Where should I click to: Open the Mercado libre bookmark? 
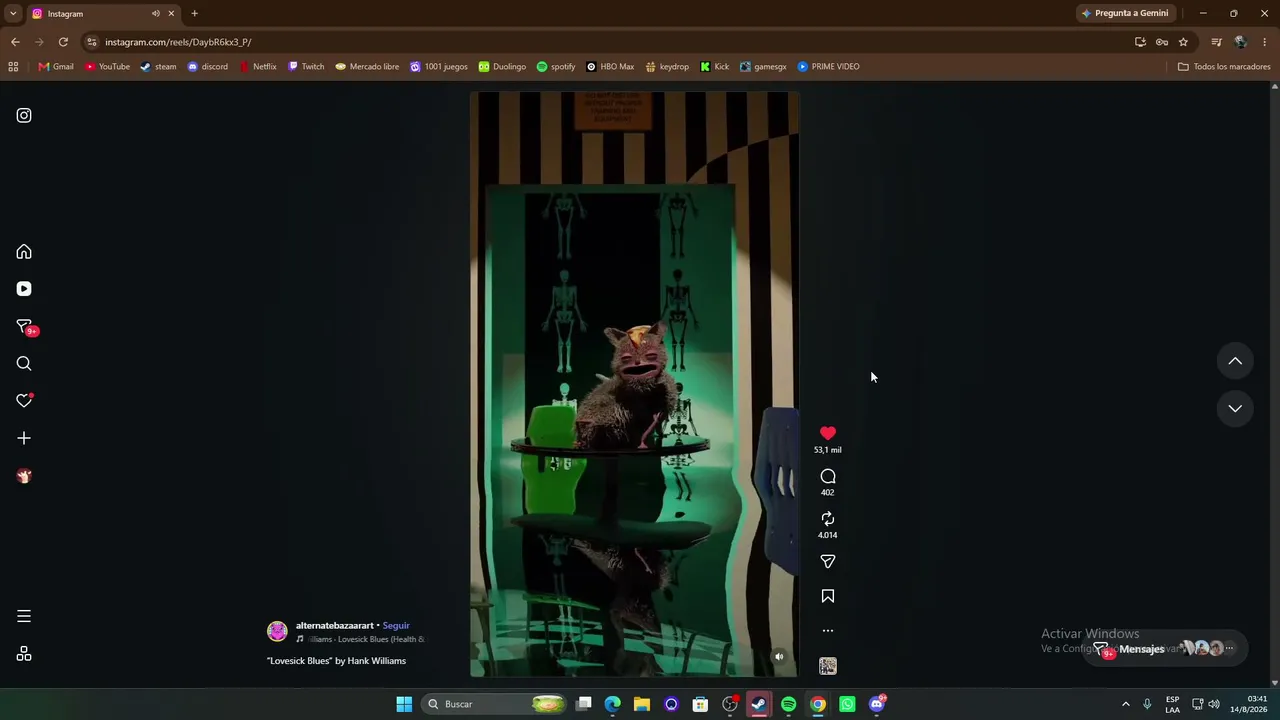(367, 67)
